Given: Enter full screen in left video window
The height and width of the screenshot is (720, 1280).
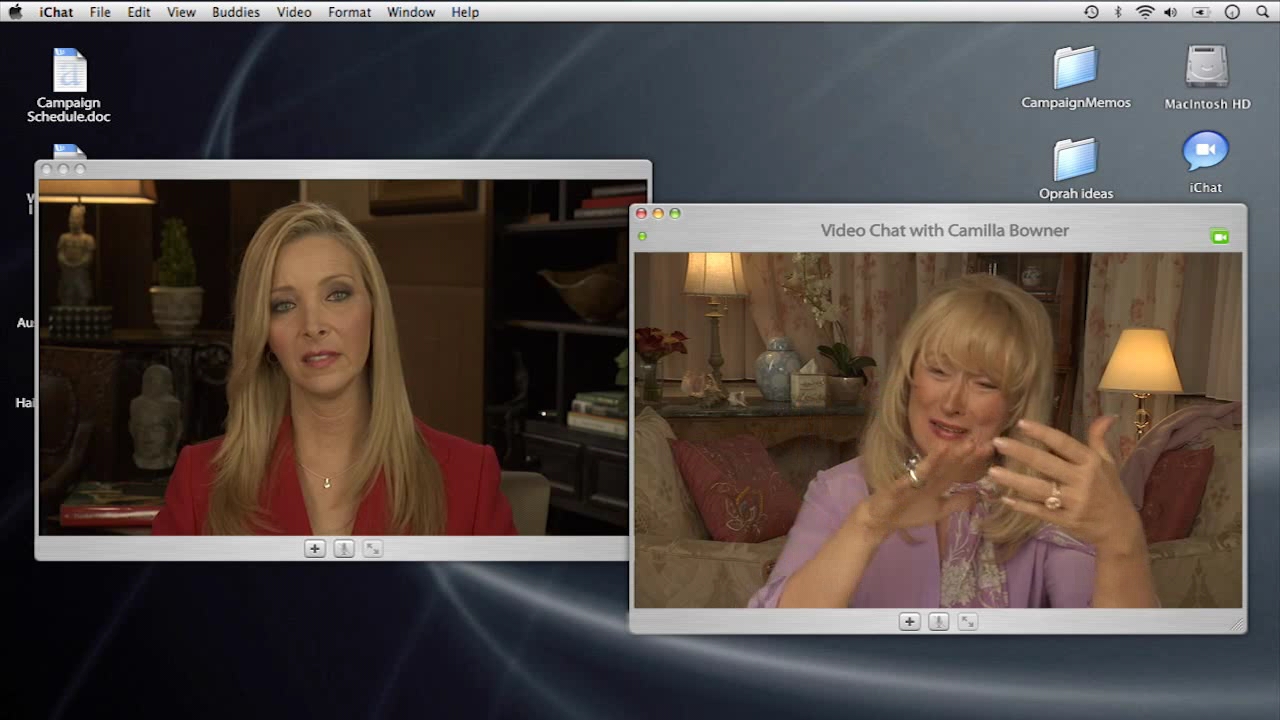Looking at the screenshot, I should tap(372, 548).
